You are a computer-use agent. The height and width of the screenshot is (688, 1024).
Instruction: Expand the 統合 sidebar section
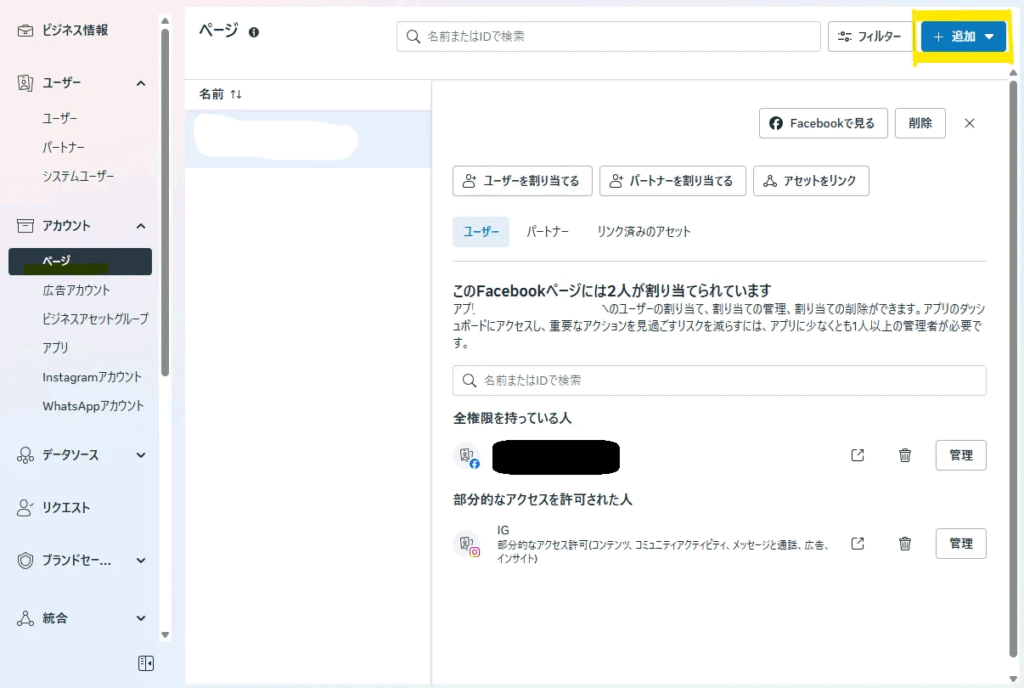[x=141, y=618]
